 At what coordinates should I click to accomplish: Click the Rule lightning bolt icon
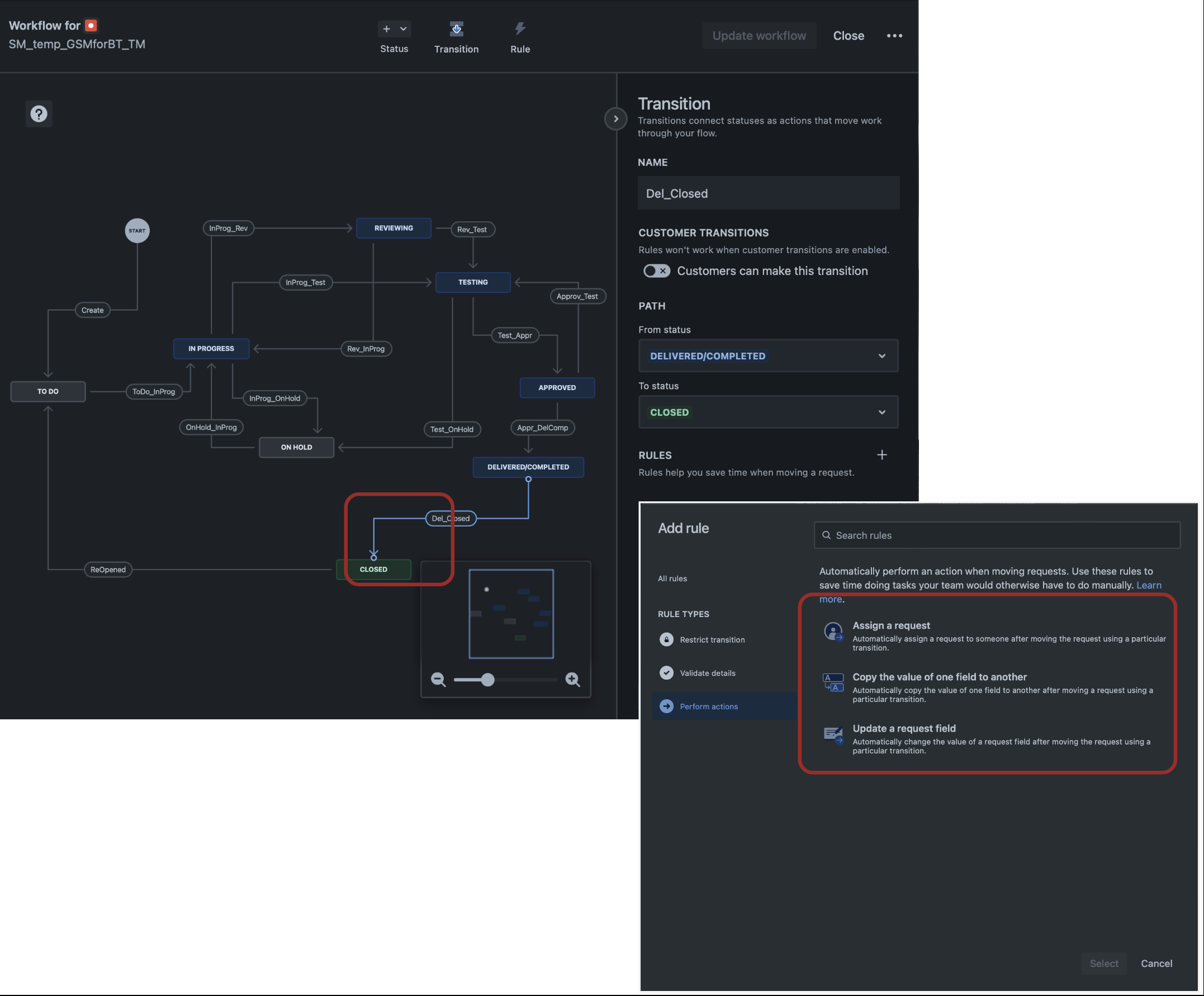(x=519, y=29)
